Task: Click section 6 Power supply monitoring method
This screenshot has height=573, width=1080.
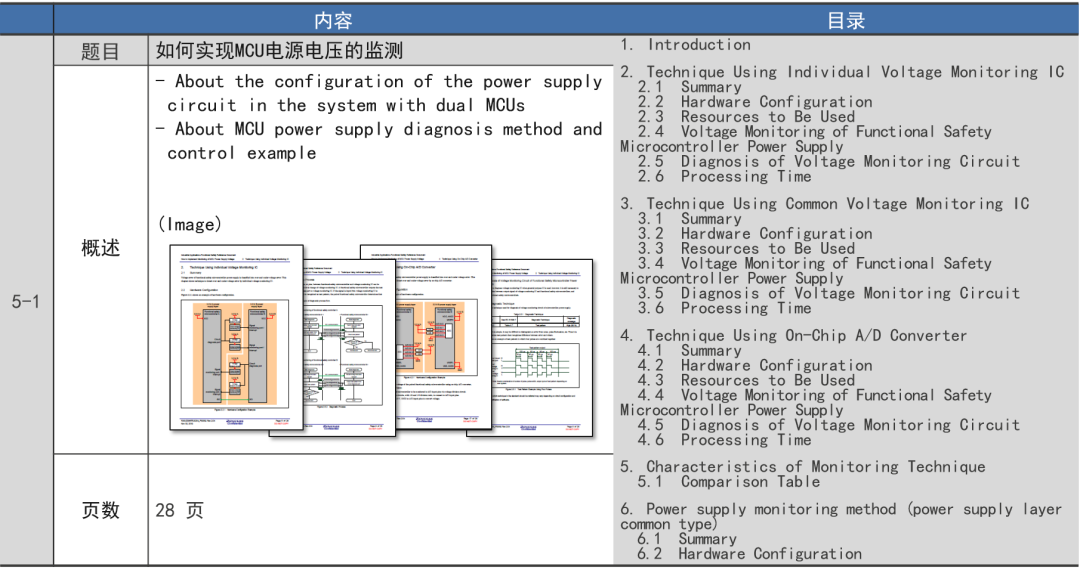Action: (840, 510)
